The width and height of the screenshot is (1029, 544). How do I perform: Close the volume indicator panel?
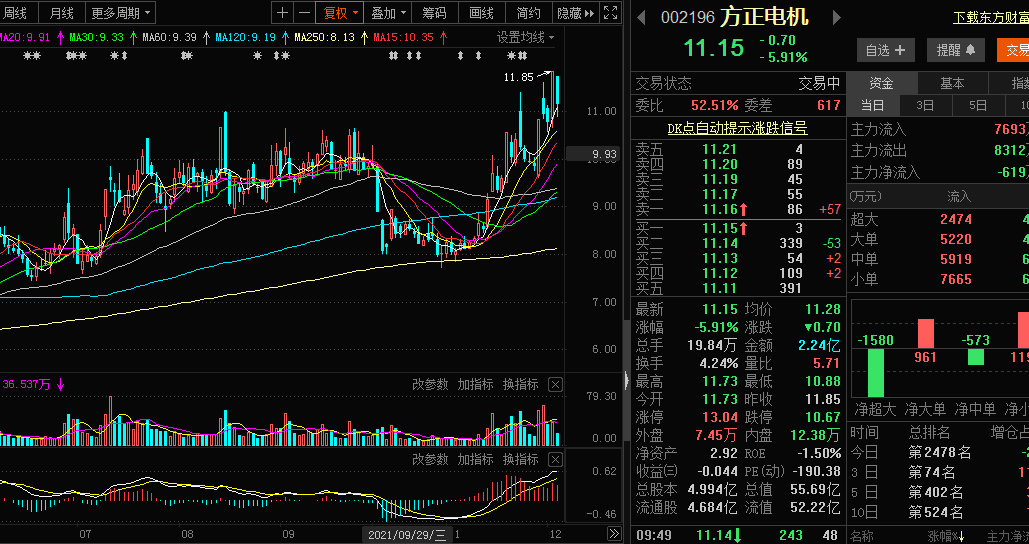click(555, 385)
